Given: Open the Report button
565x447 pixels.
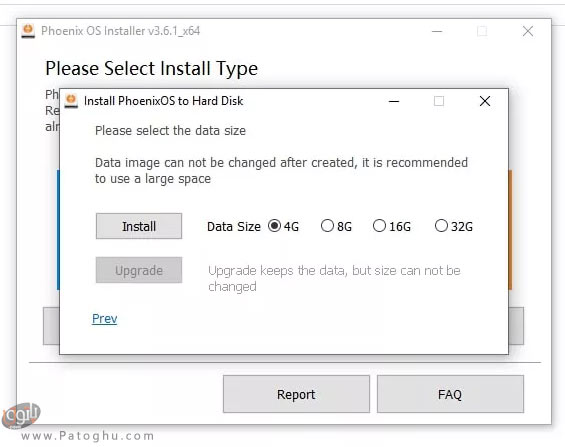Looking at the screenshot, I should point(296,394).
